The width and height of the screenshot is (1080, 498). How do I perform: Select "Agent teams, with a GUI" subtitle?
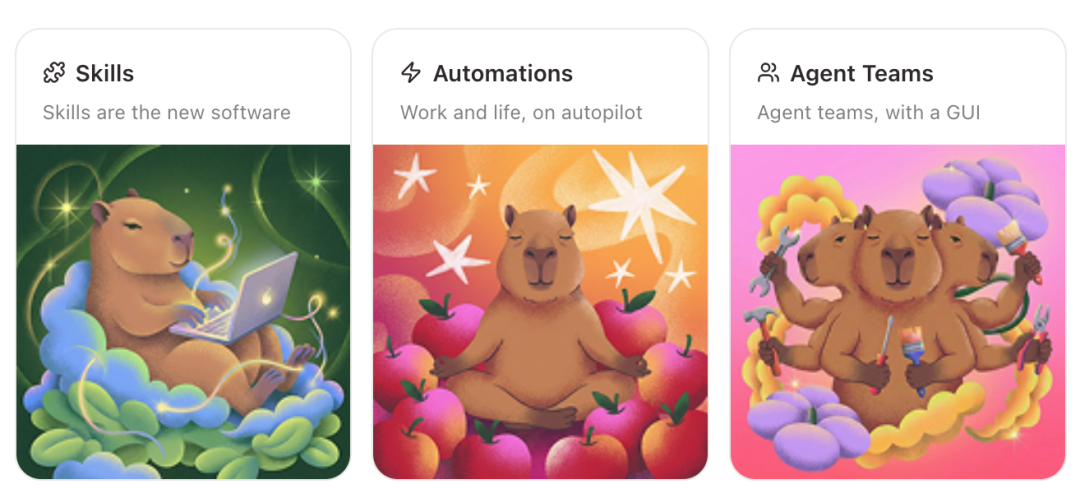869,112
